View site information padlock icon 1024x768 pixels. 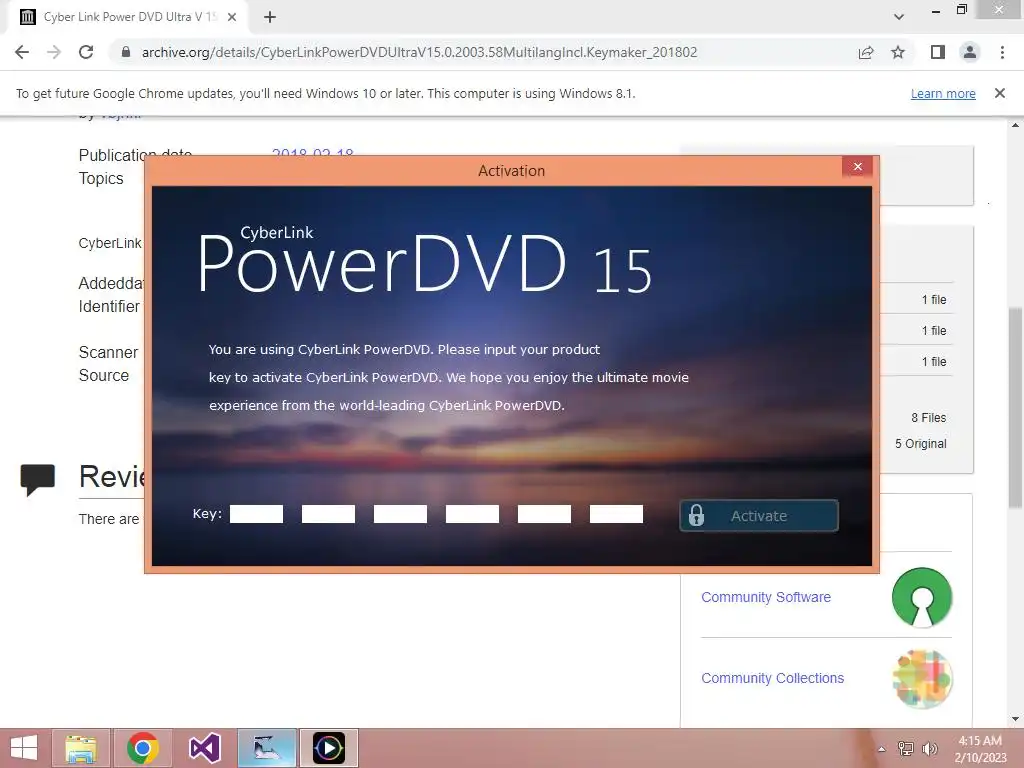tap(126, 52)
